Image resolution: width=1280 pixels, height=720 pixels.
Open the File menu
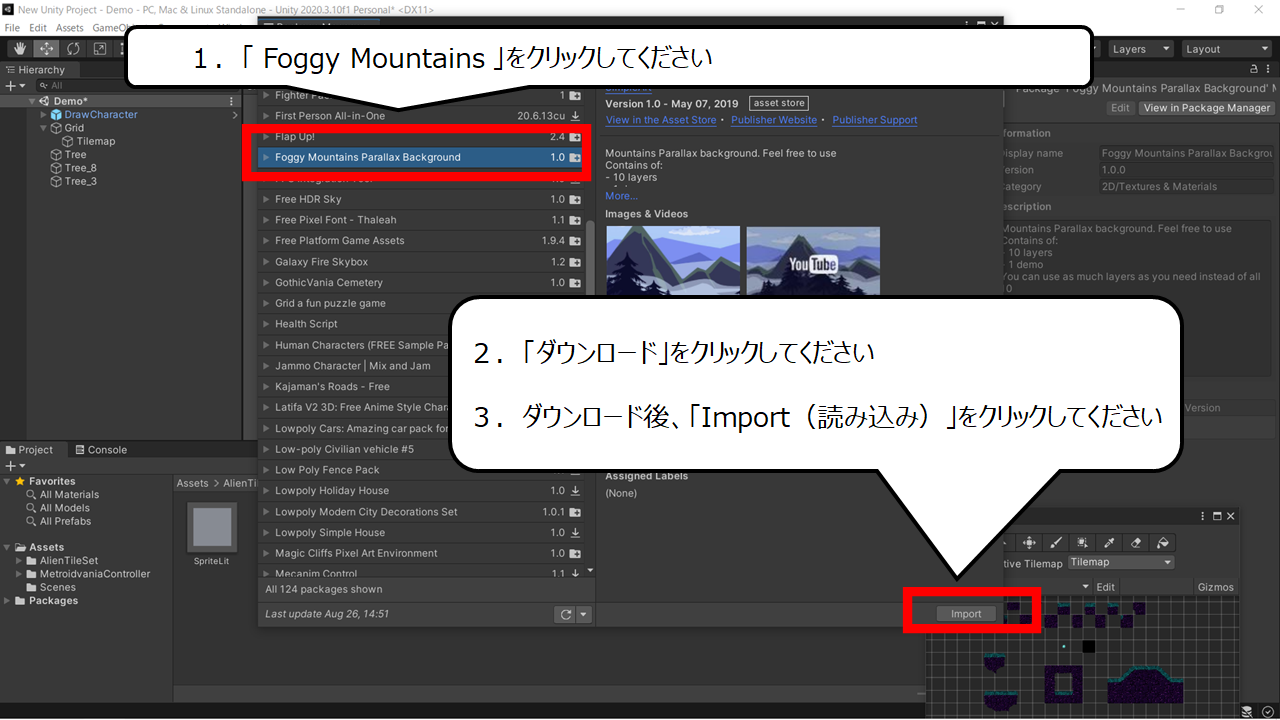click(12, 28)
